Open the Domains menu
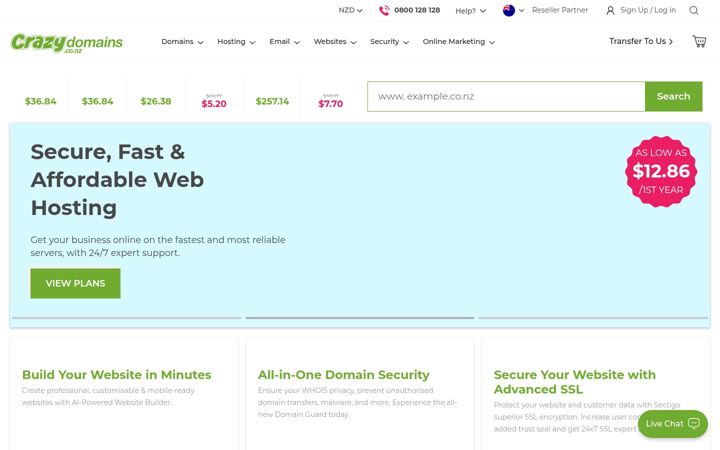The height and width of the screenshot is (450, 720). 182,41
